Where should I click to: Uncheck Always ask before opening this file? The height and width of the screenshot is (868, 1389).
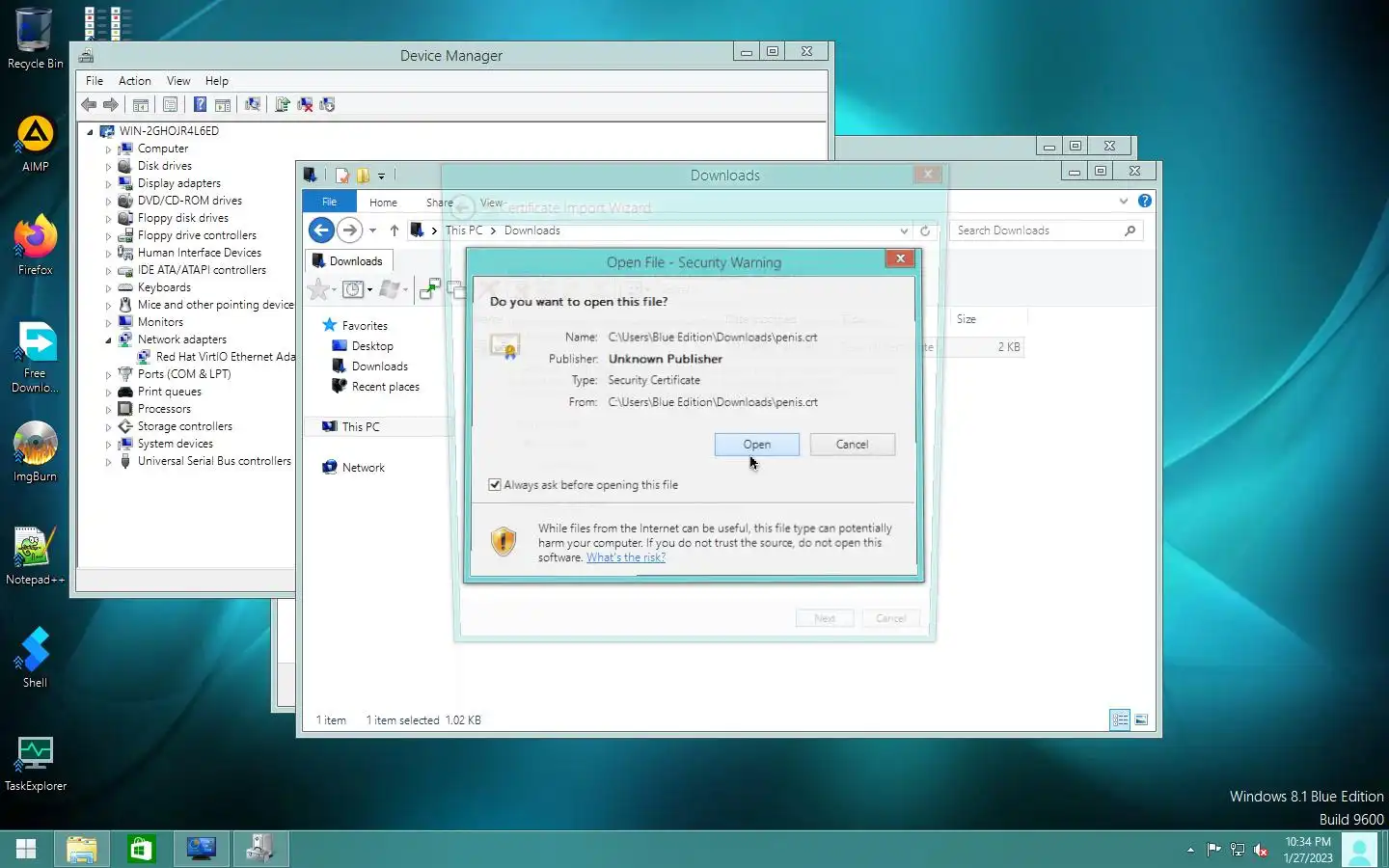(495, 485)
